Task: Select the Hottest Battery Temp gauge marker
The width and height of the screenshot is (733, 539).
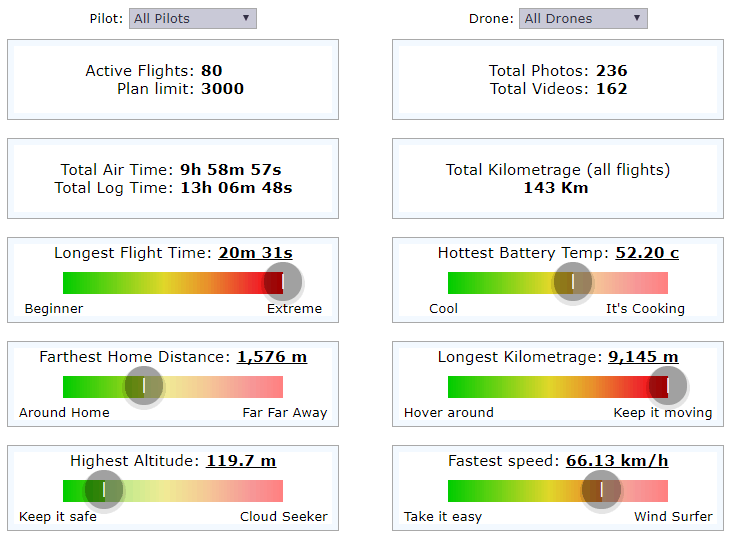Action: tap(572, 282)
